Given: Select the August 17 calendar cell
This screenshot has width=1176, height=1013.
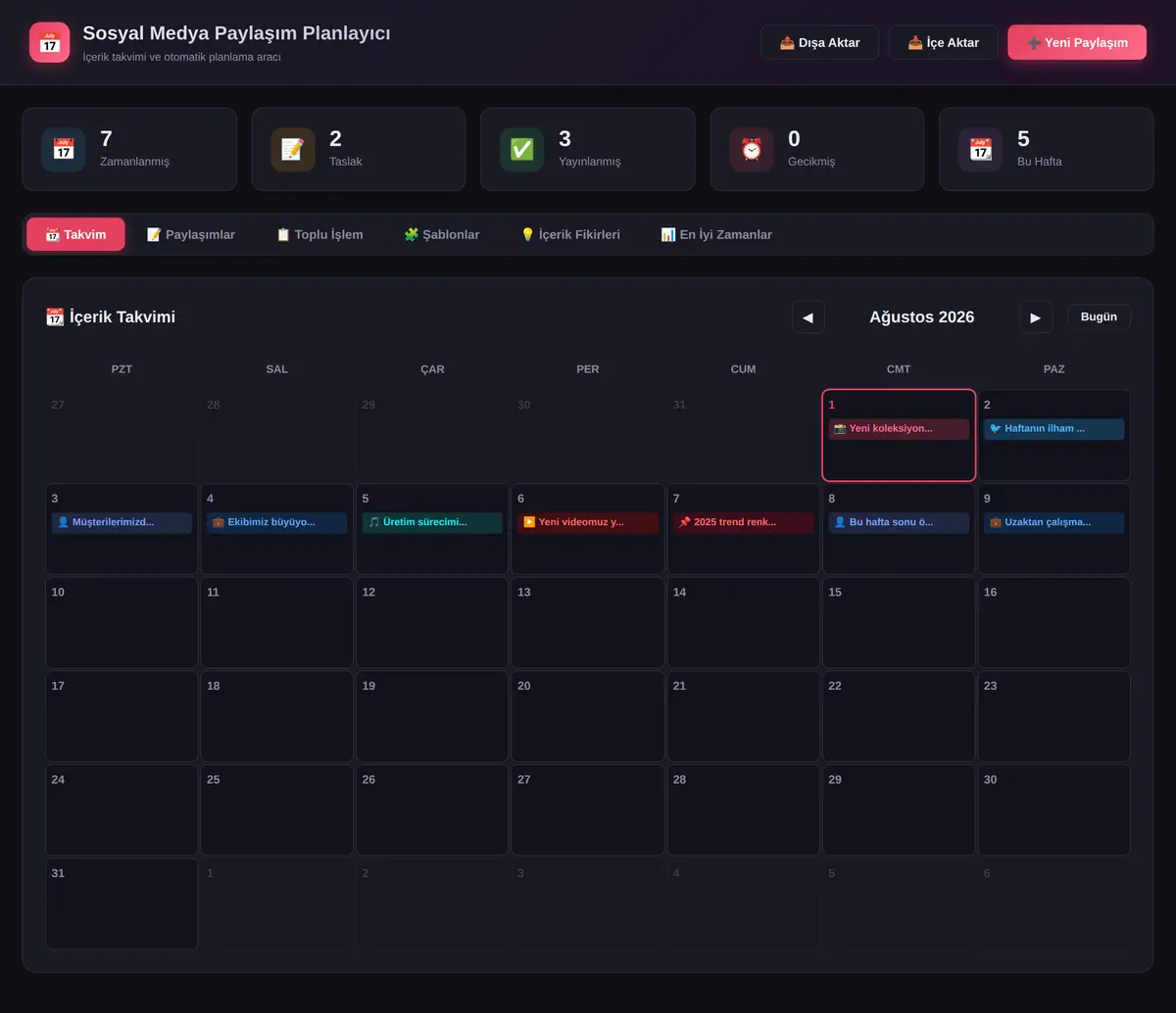Looking at the screenshot, I should pyautogui.click(x=122, y=716).
